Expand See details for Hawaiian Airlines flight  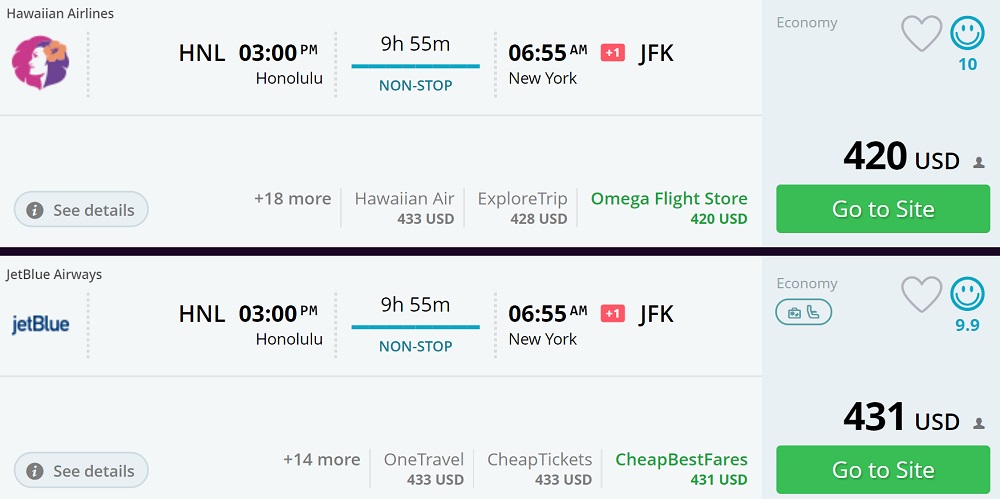click(x=81, y=210)
